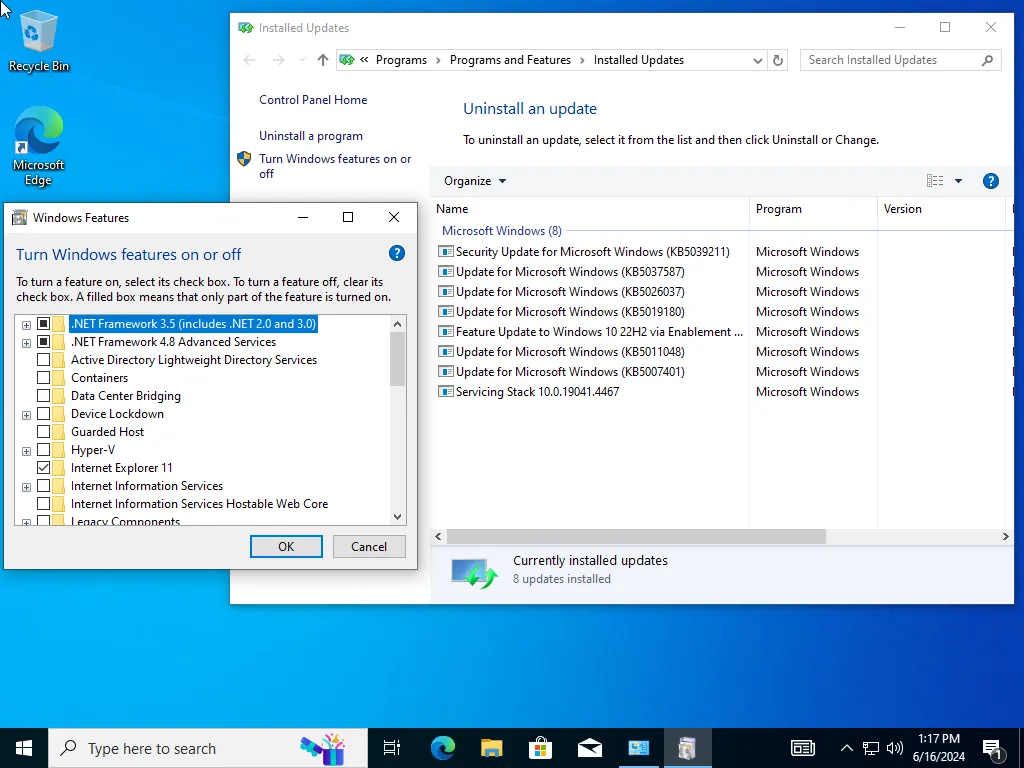The height and width of the screenshot is (768, 1024).
Task: Click the icon of Security Update KB5039211
Action: [x=445, y=251]
